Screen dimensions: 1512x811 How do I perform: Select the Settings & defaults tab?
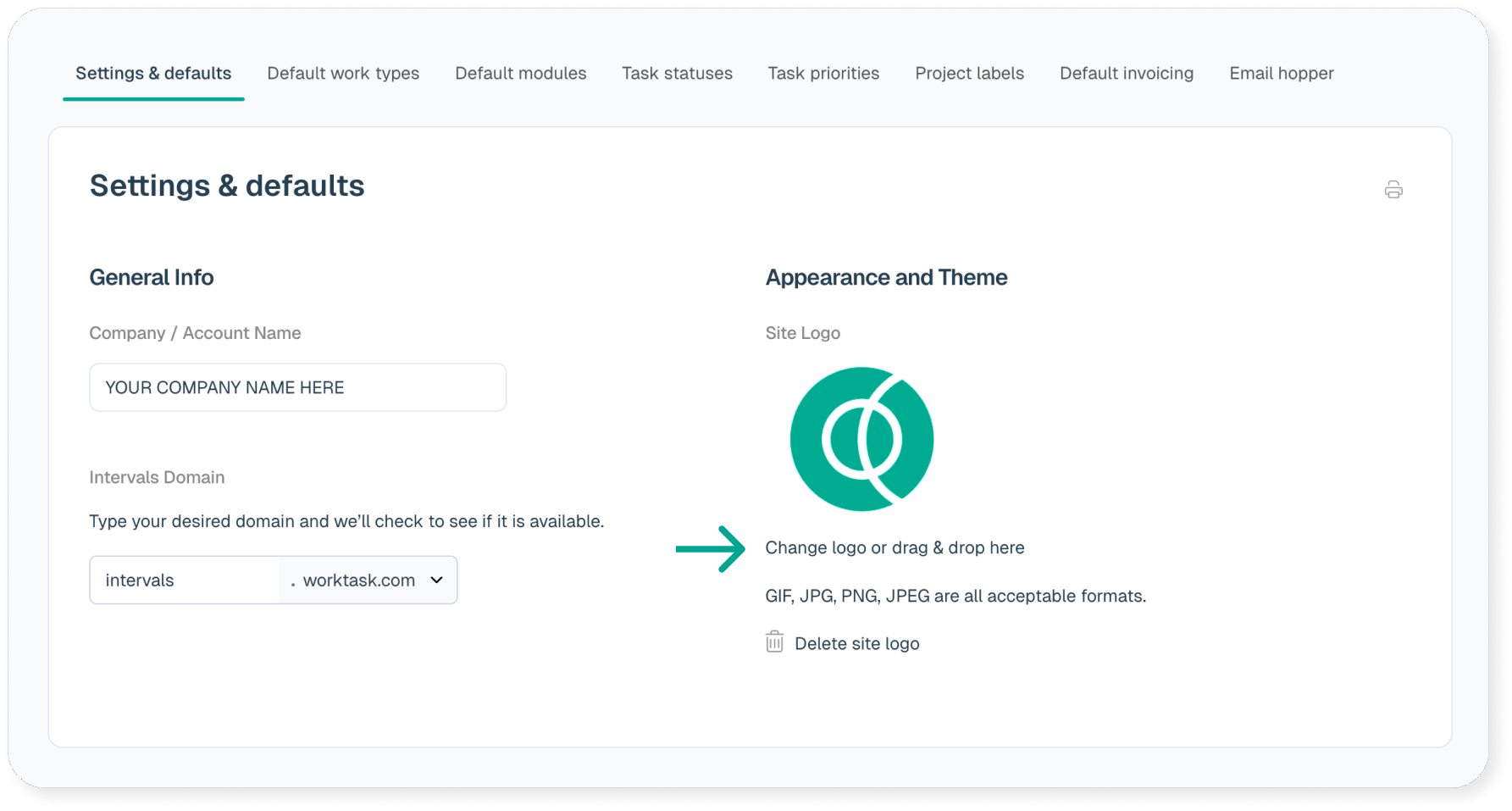(x=153, y=74)
